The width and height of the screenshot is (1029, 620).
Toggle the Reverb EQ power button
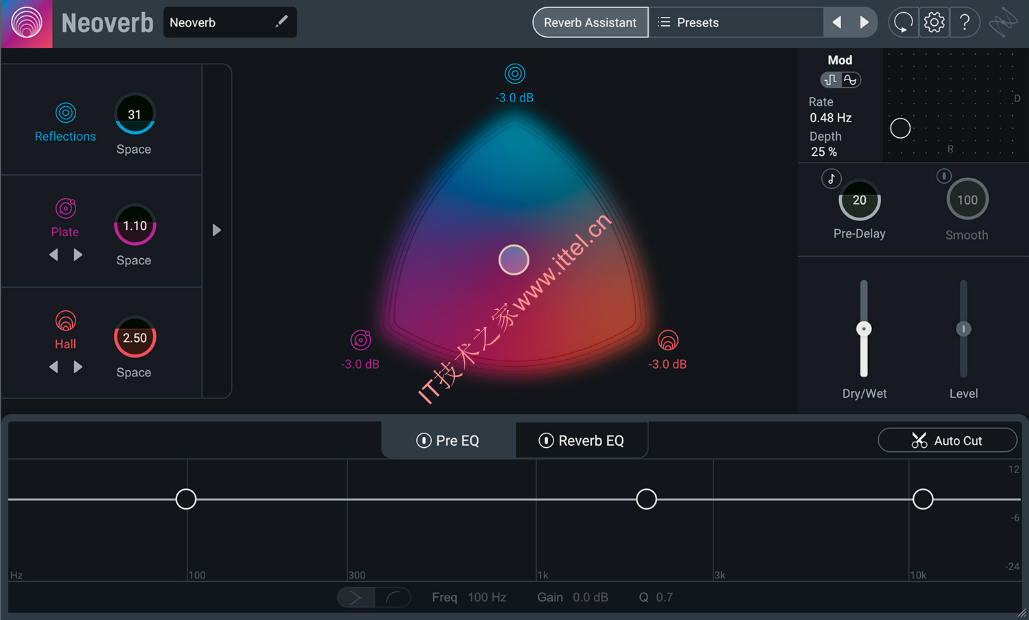point(546,440)
